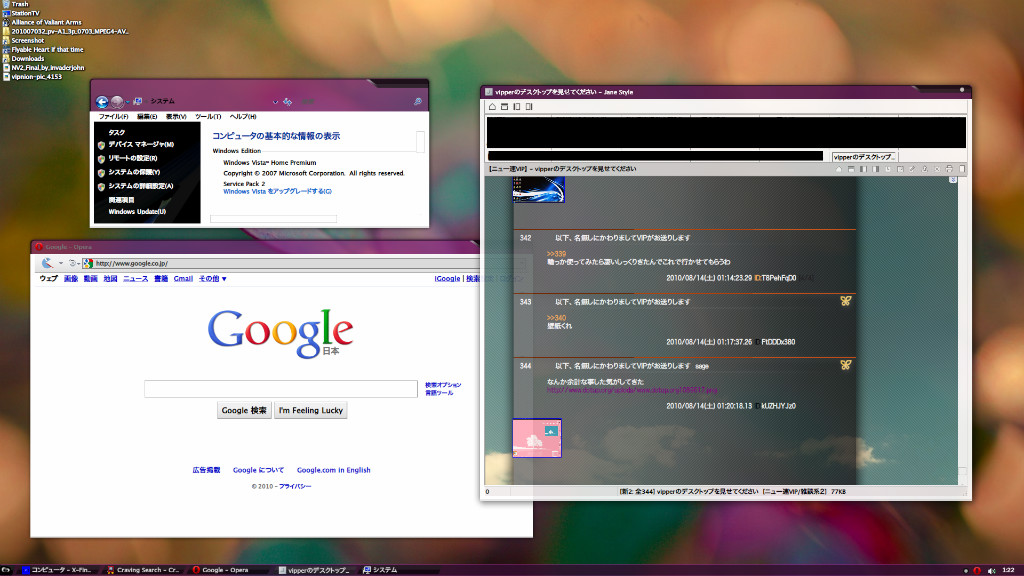Click iGoogle link on Google page
1024x576 pixels.
(447, 279)
